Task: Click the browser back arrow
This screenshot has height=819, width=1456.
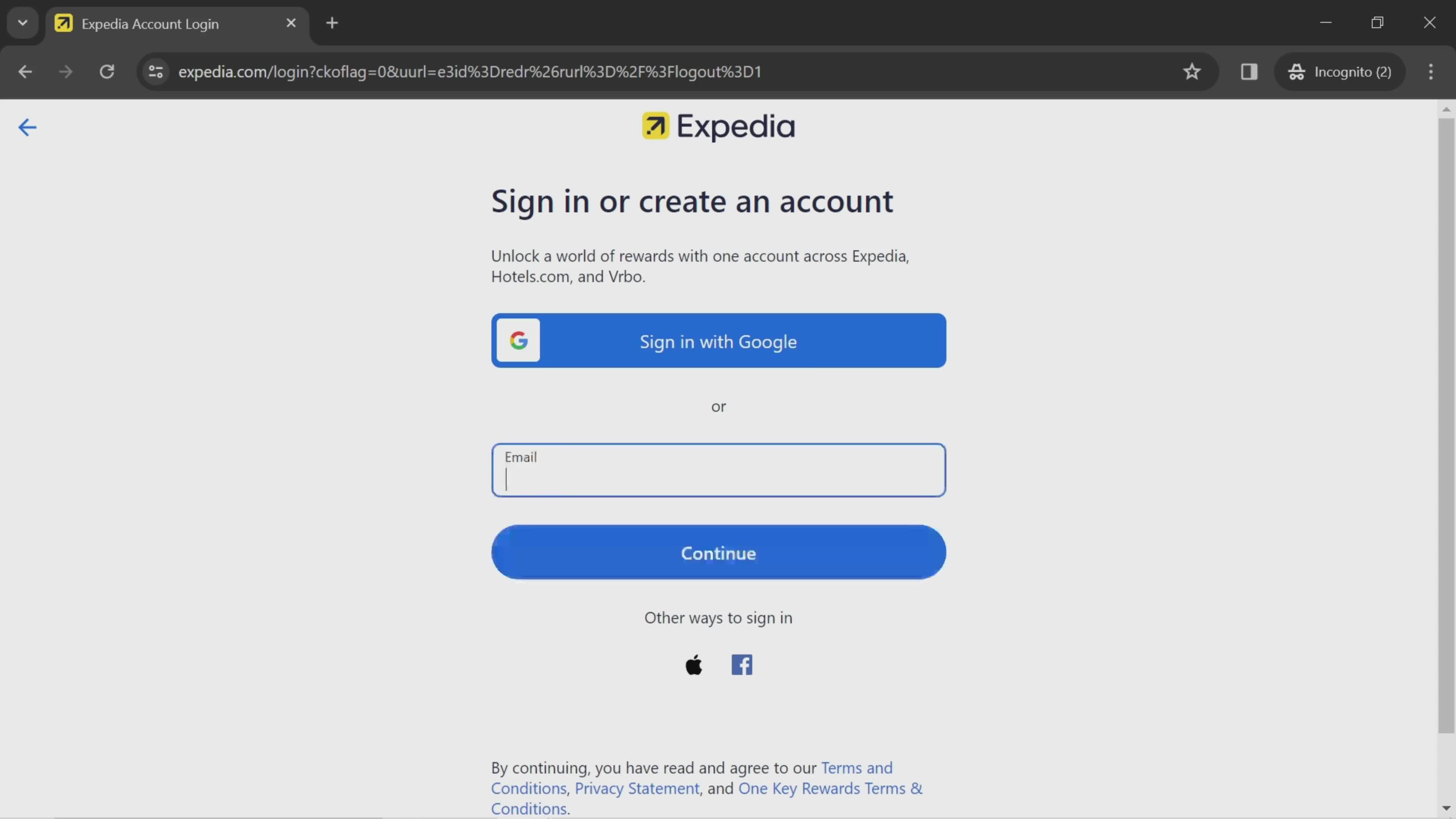Action: pos(25,72)
